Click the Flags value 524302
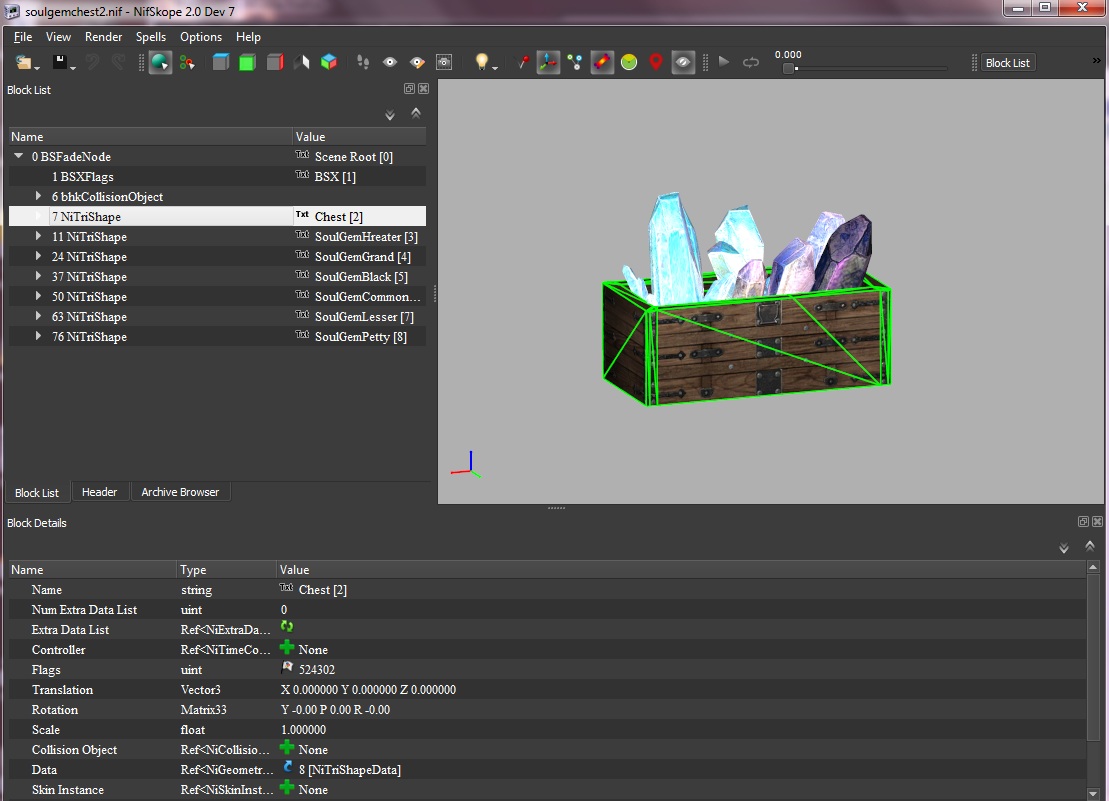 tap(316, 670)
